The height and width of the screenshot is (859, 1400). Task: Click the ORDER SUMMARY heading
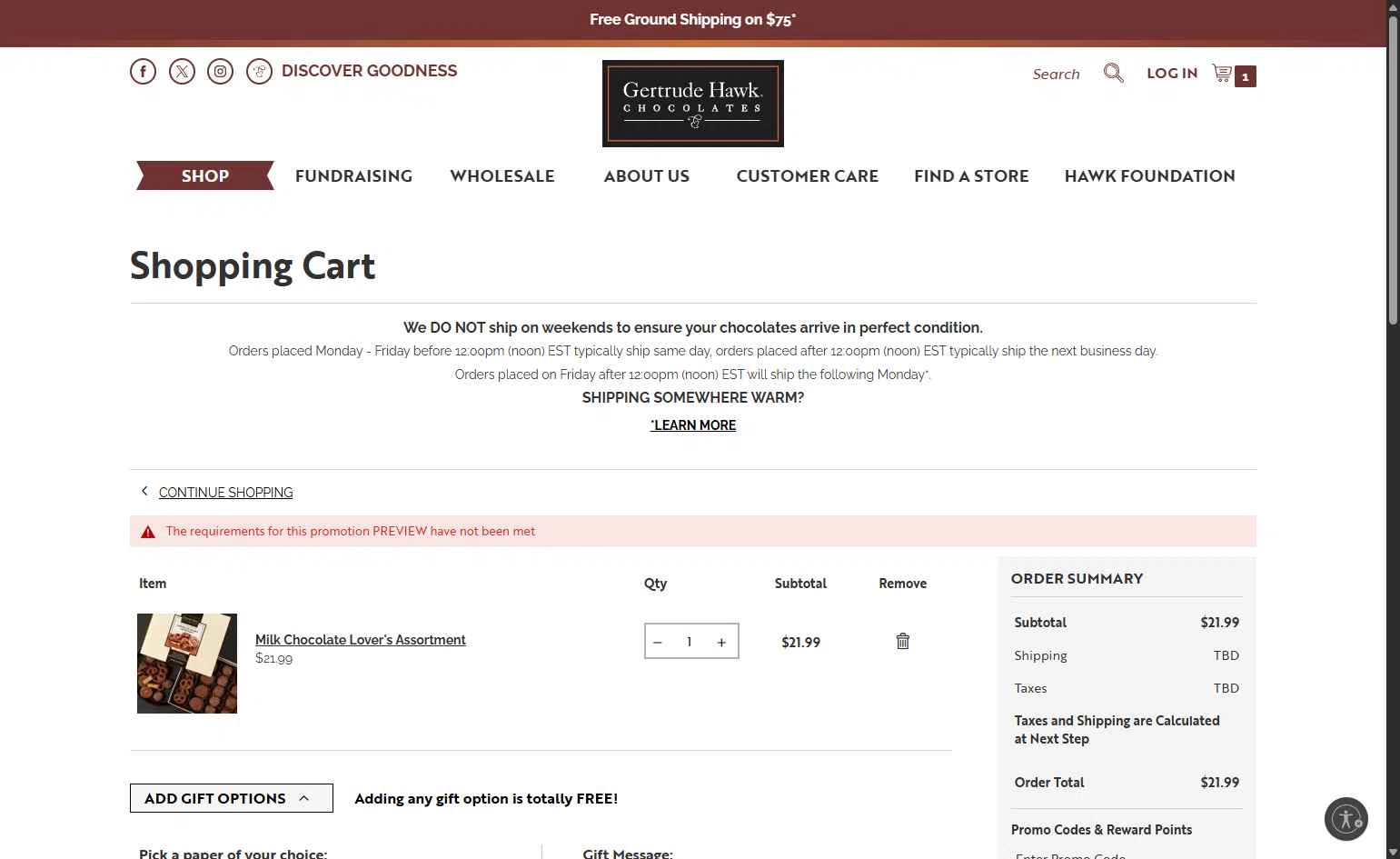tap(1077, 578)
